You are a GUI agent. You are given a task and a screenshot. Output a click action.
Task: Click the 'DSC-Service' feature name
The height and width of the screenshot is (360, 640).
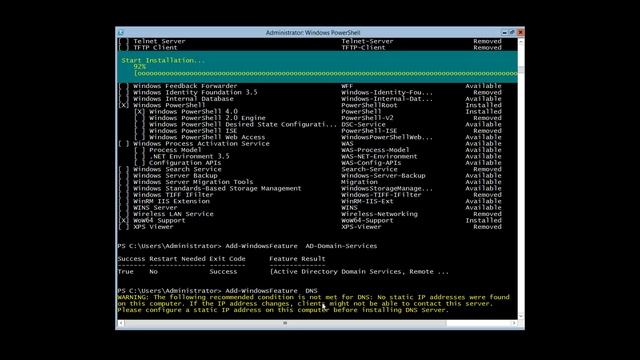[x=363, y=124]
